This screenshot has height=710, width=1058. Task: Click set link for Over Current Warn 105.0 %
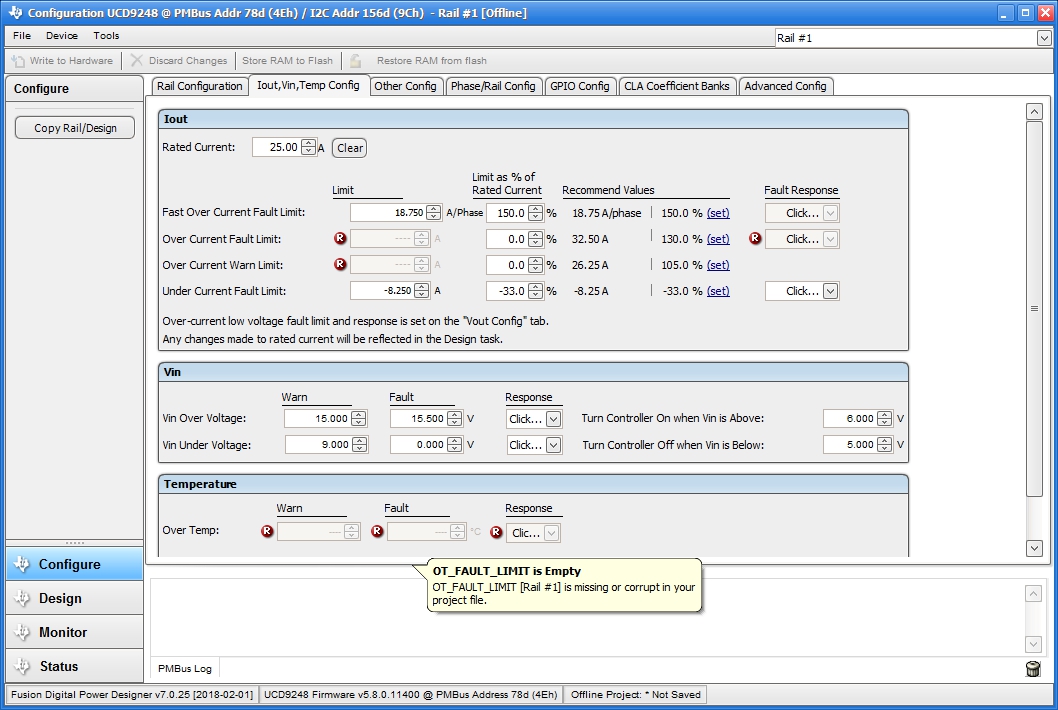(718, 265)
